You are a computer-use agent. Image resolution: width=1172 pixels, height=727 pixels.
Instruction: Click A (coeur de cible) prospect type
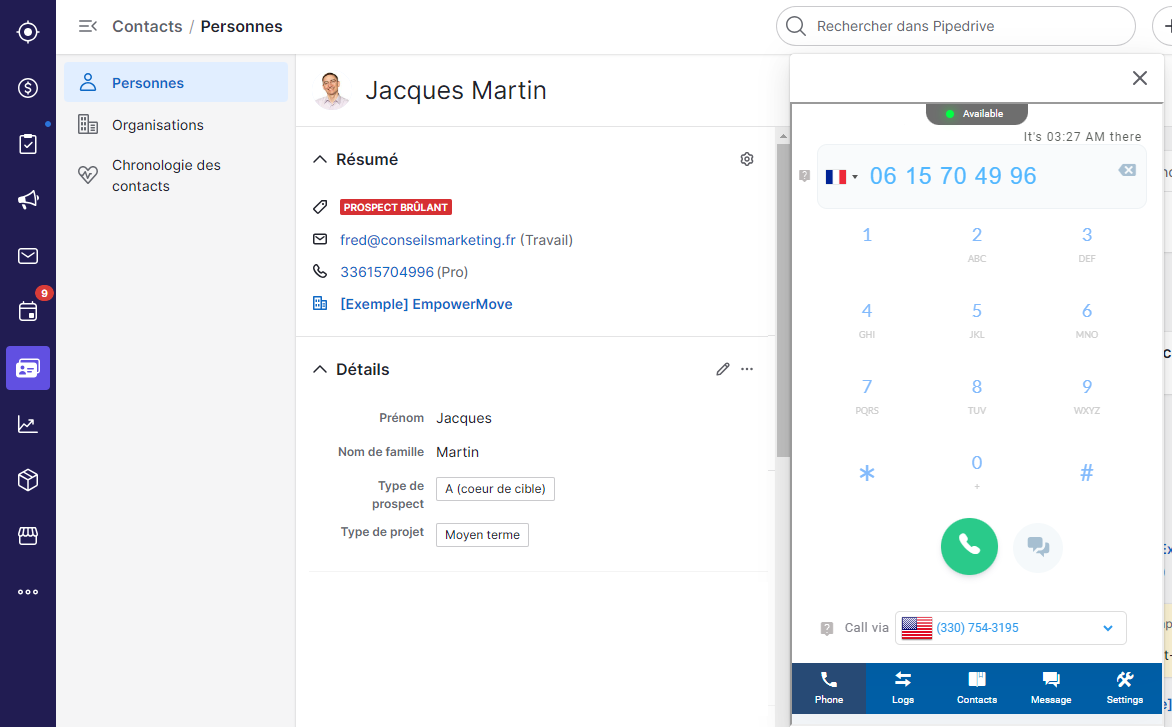coord(495,489)
